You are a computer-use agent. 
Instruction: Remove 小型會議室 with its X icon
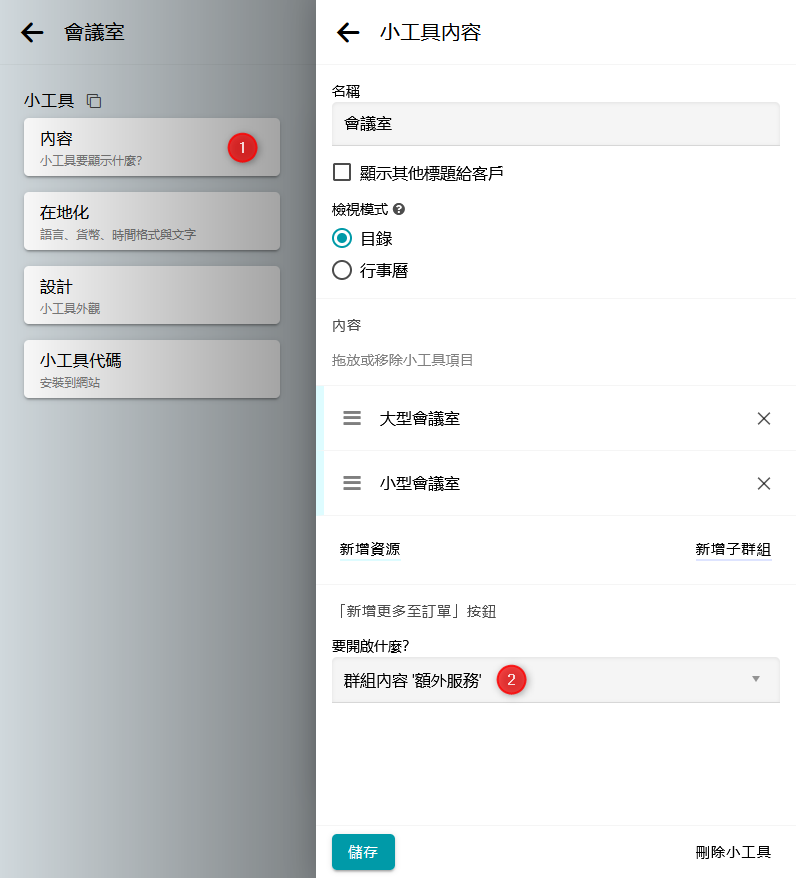click(764, 483)
